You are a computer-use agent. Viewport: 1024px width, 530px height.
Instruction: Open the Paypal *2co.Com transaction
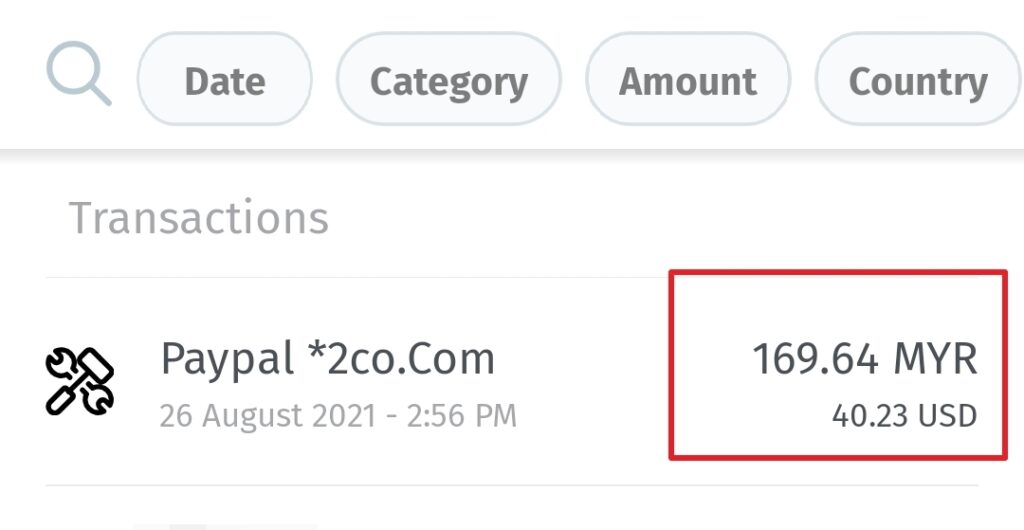coord(511,381)
